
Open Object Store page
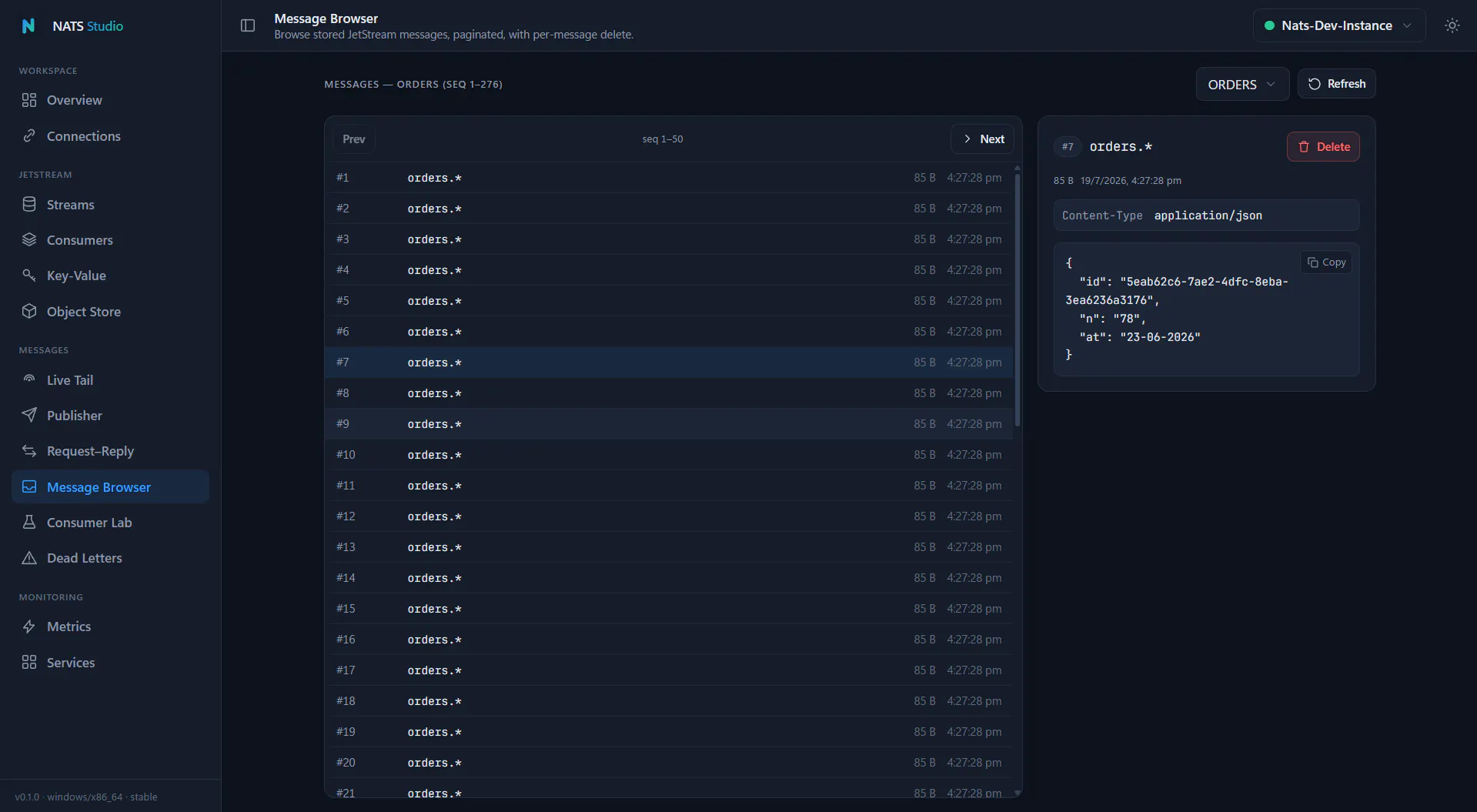pos(110,311)
